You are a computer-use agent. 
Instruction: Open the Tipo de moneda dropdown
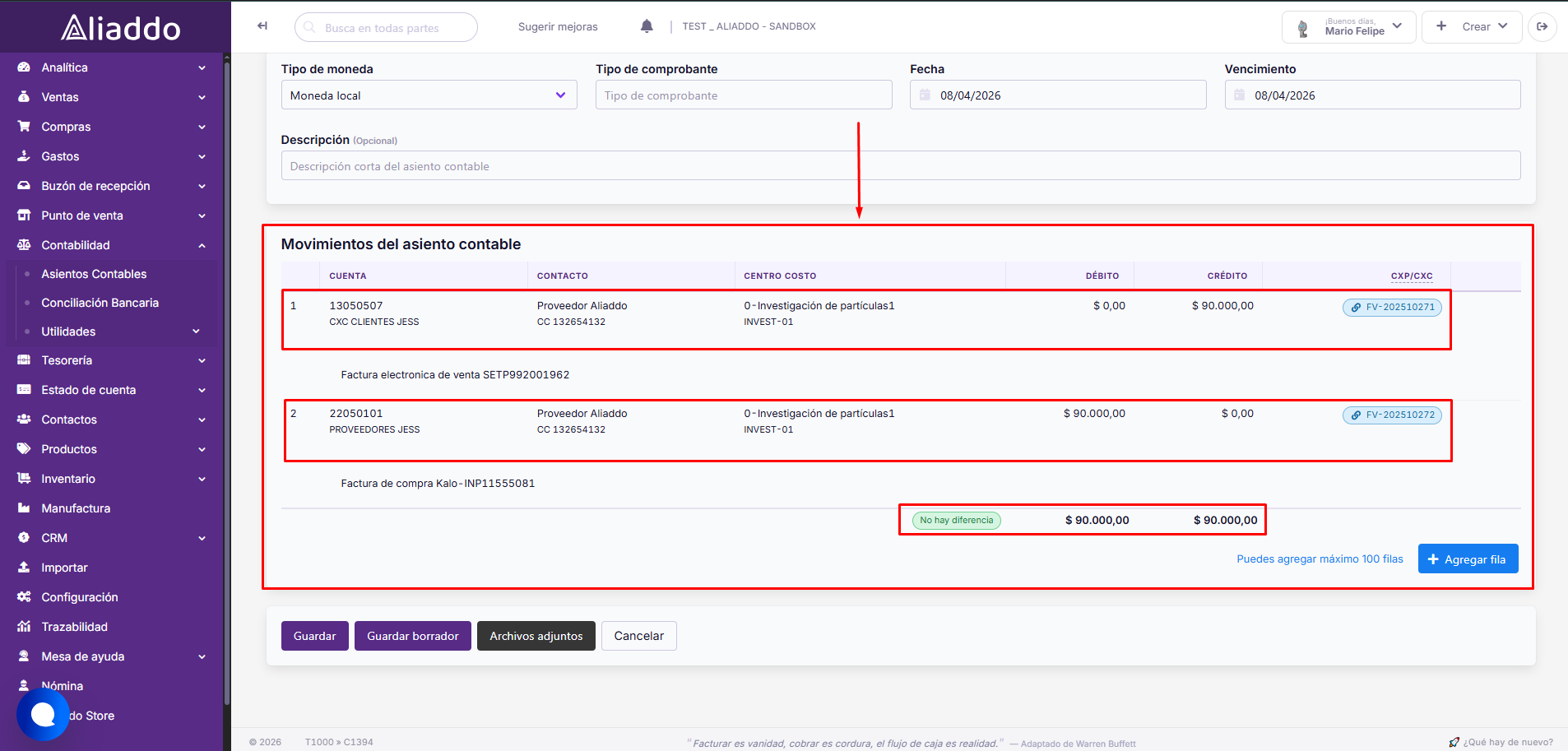click(x=429, y=95)
